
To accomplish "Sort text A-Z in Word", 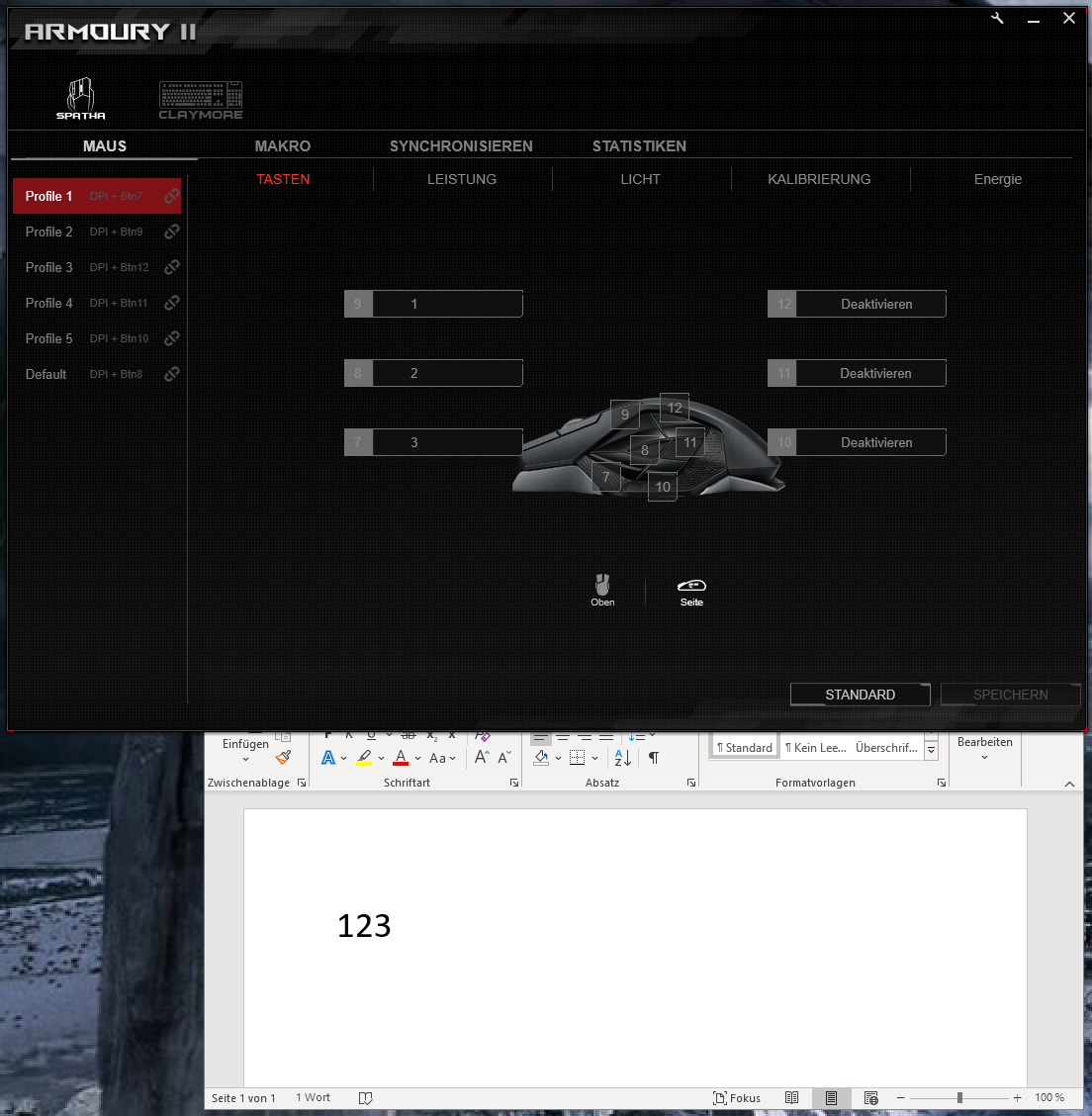I will pos(622,758).
